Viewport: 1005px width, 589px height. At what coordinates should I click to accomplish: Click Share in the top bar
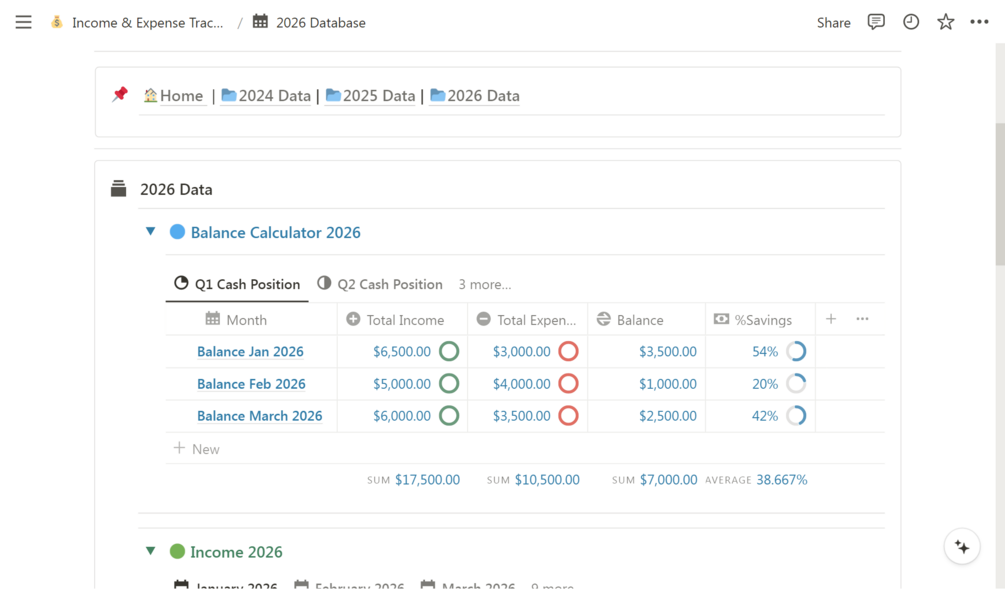[x=833, y=22]
